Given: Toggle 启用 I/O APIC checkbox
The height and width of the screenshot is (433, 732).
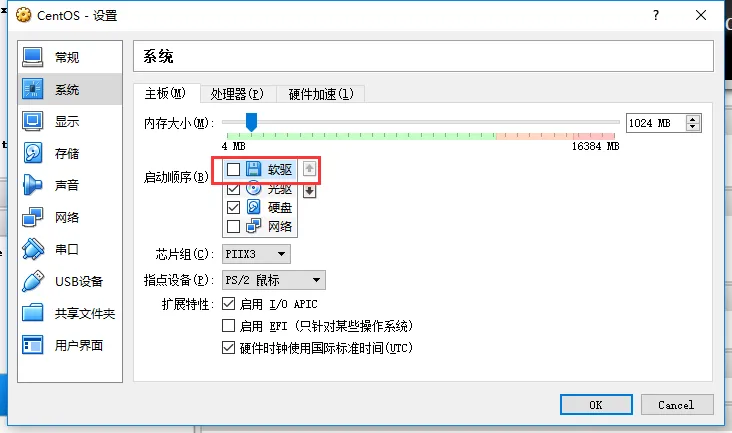Looking at the screenshot, I should coord(228,304).
